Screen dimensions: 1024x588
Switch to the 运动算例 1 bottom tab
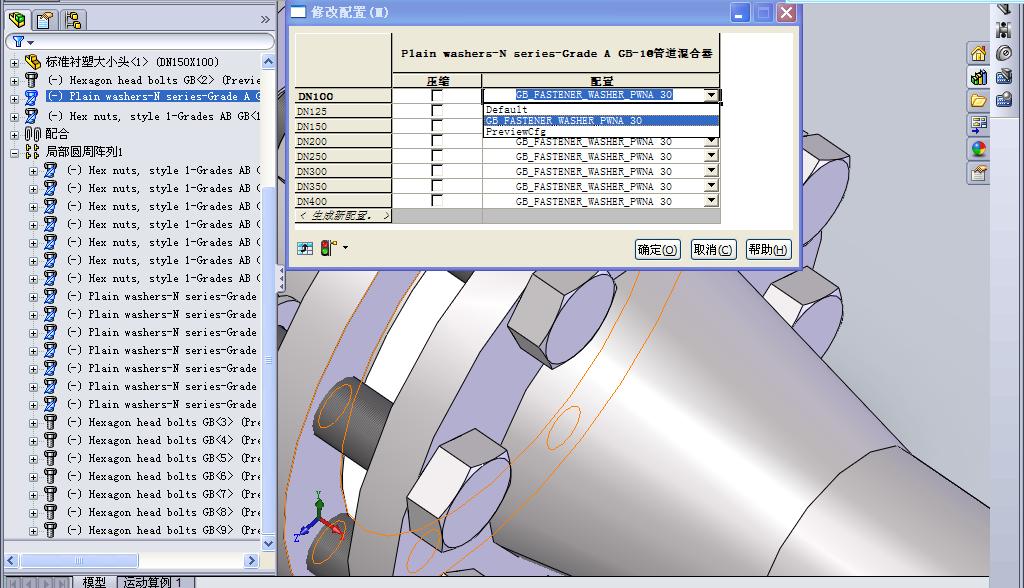point(153,581)
